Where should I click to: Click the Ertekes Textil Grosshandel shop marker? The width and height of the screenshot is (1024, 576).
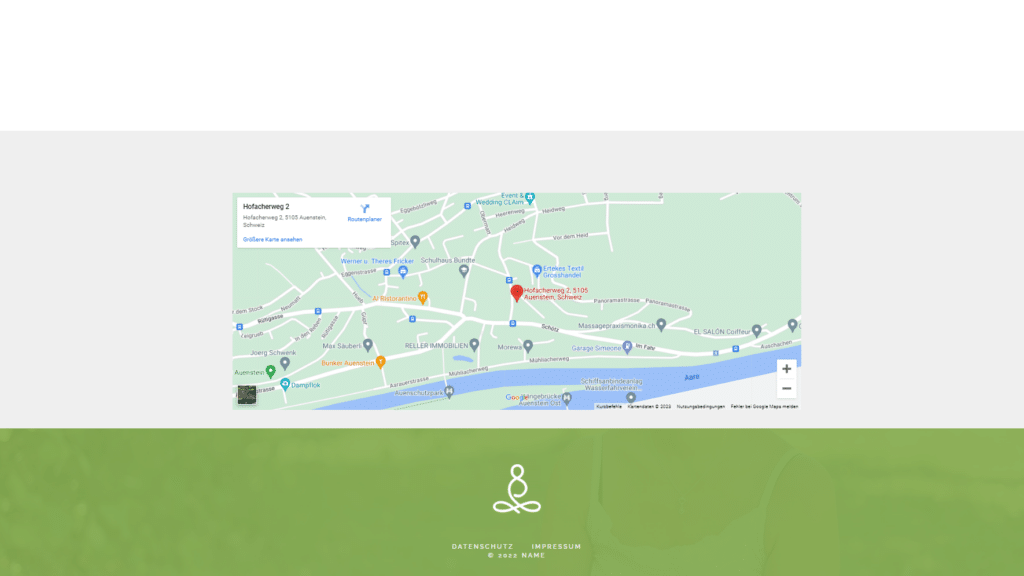(x=537, y=270)
